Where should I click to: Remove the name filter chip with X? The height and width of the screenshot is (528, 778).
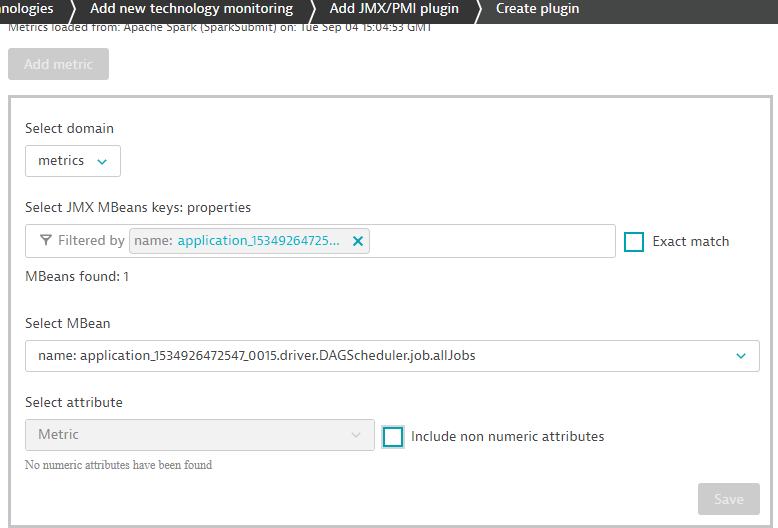tap(358, 241)
